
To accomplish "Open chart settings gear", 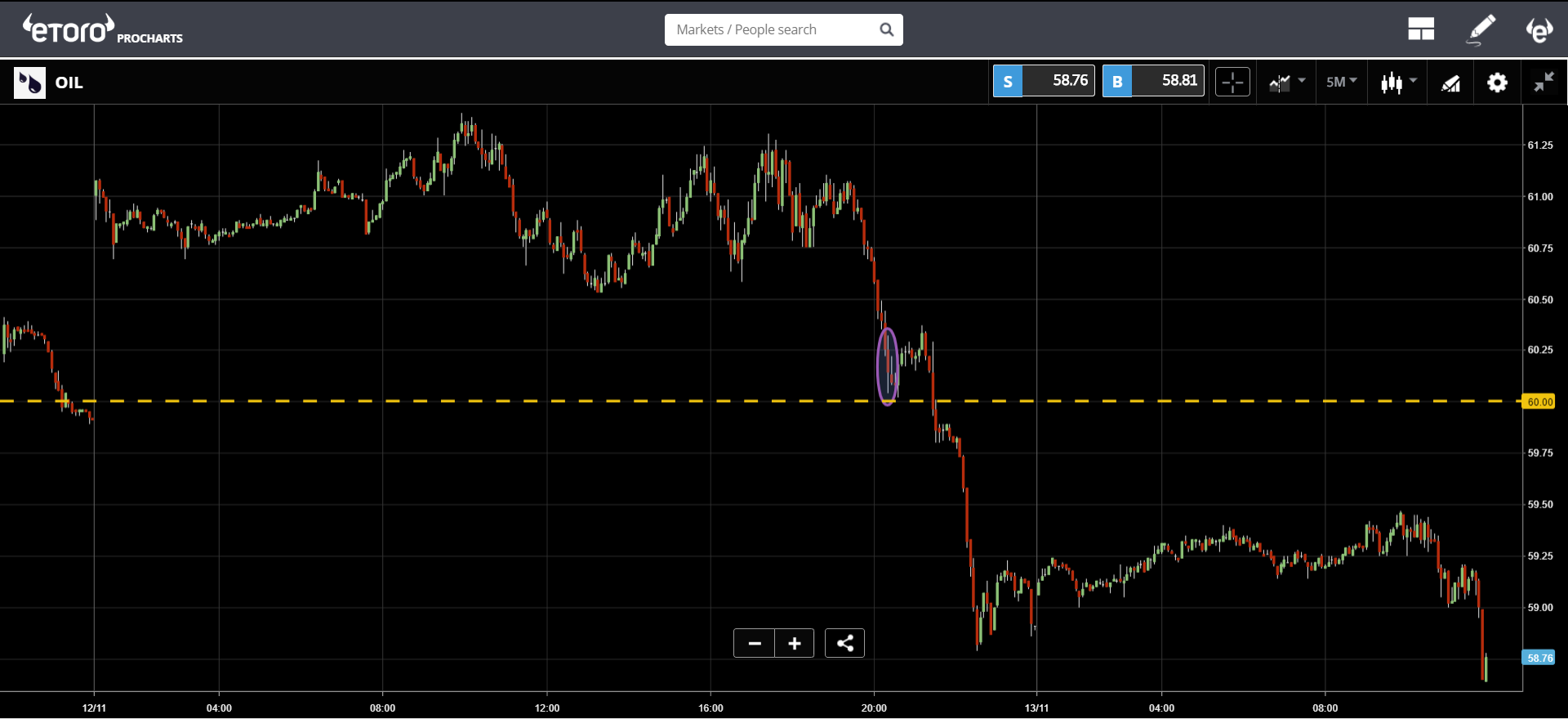I will tap(1497, 83).
